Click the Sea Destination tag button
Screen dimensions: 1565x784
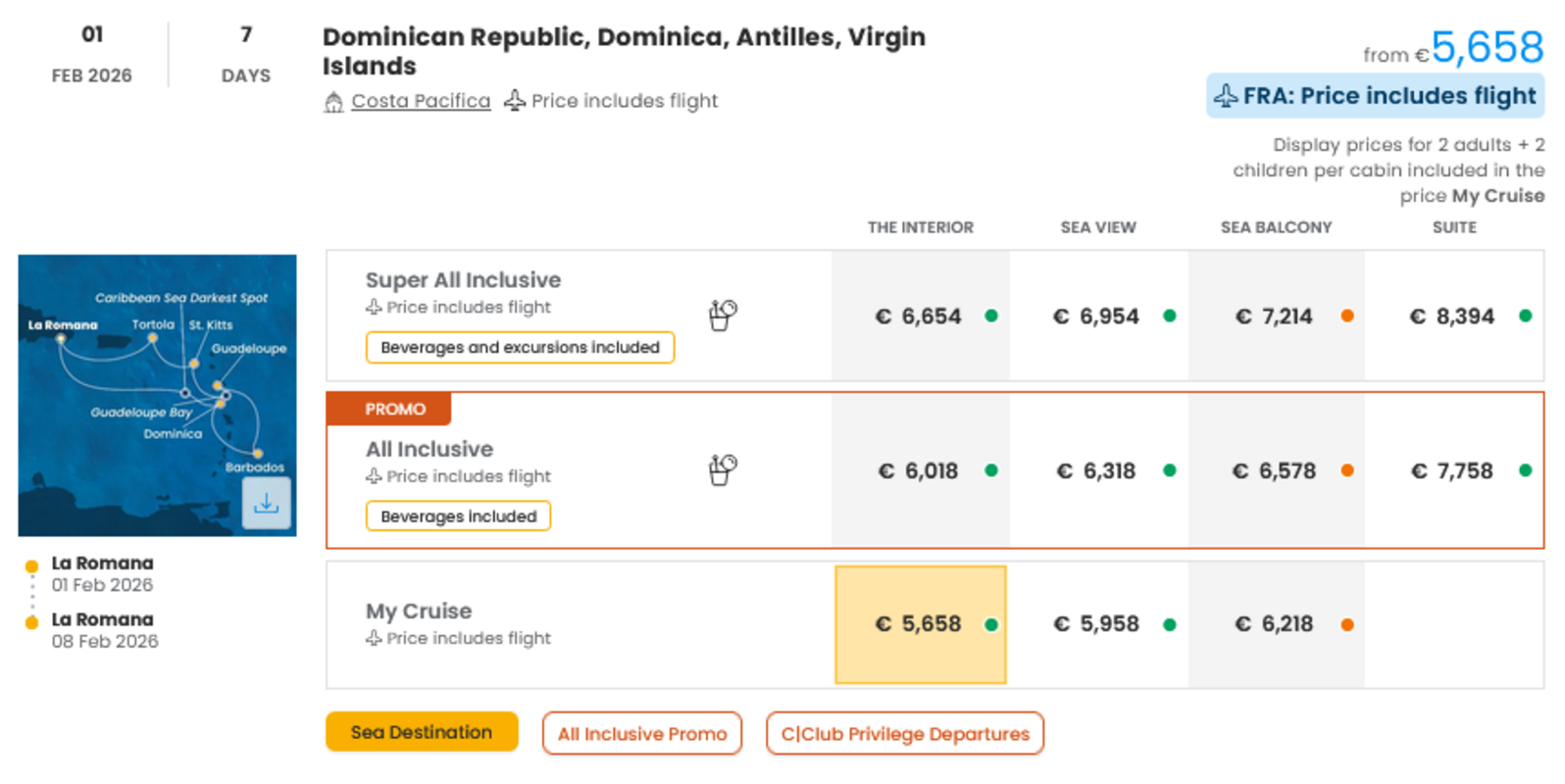point(422,732)
